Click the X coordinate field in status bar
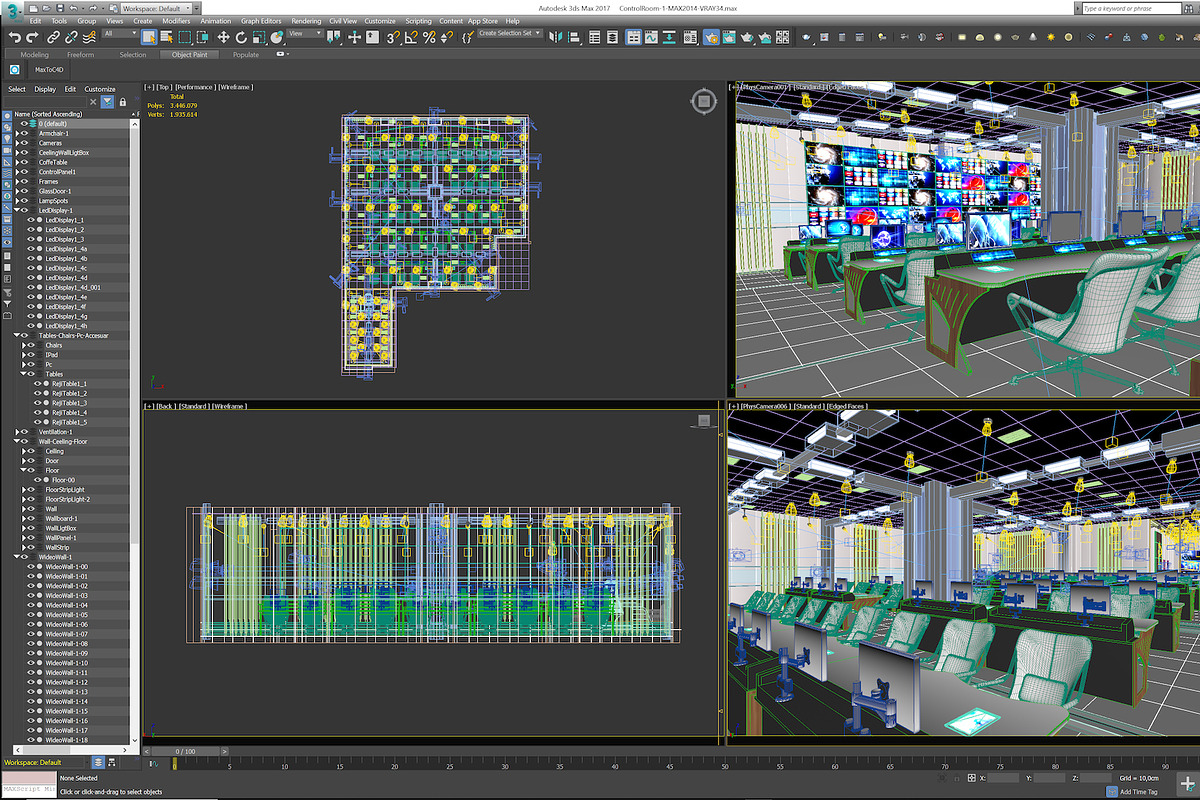This screenshot has width=1200, height=800. (x=1003, y=777)
